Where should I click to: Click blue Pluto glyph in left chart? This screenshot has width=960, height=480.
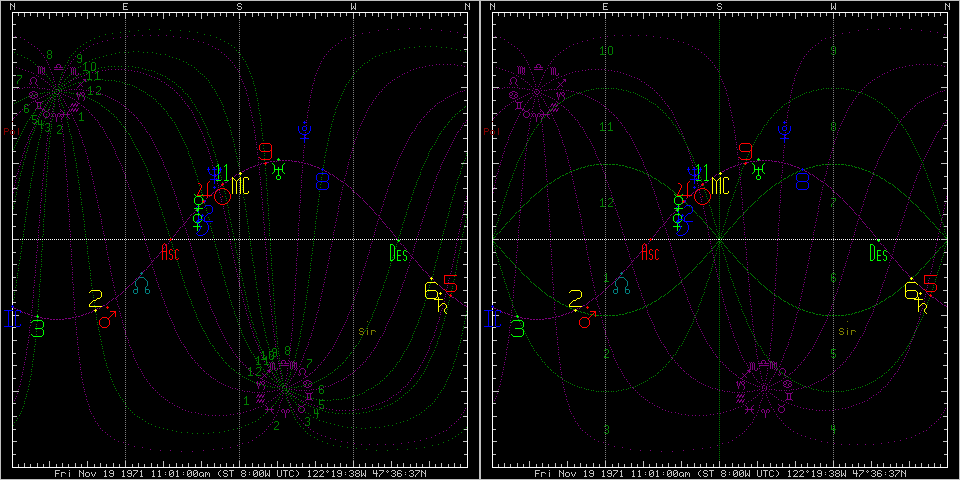[x=304, y=131]
